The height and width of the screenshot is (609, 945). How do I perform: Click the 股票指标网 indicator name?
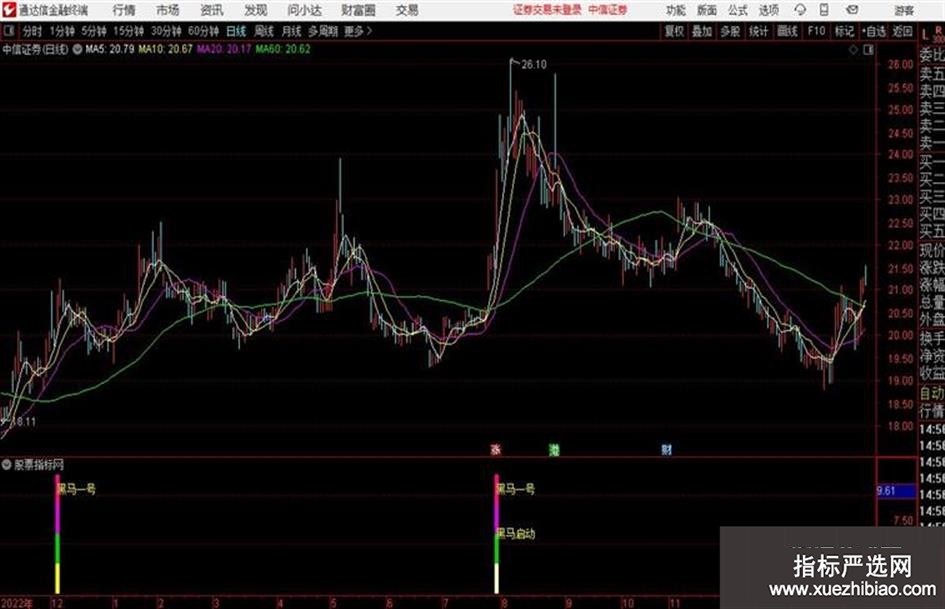pos(39,465)
